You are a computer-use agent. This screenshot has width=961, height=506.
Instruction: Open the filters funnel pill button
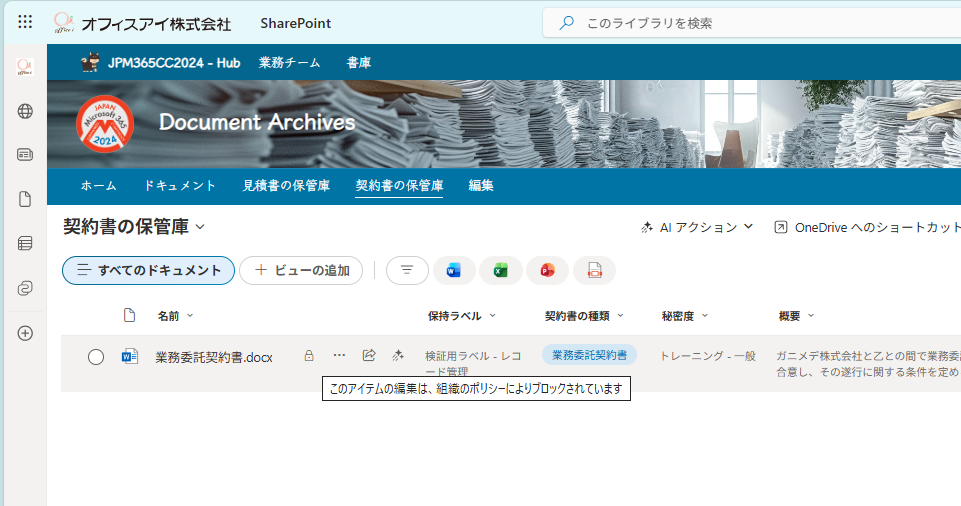click(407, 270)
